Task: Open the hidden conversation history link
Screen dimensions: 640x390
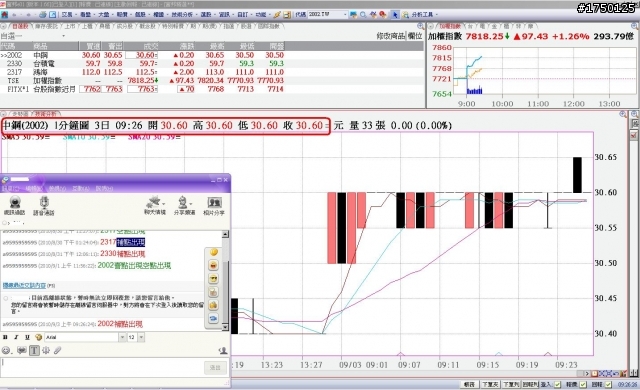Action: [24, 285]
